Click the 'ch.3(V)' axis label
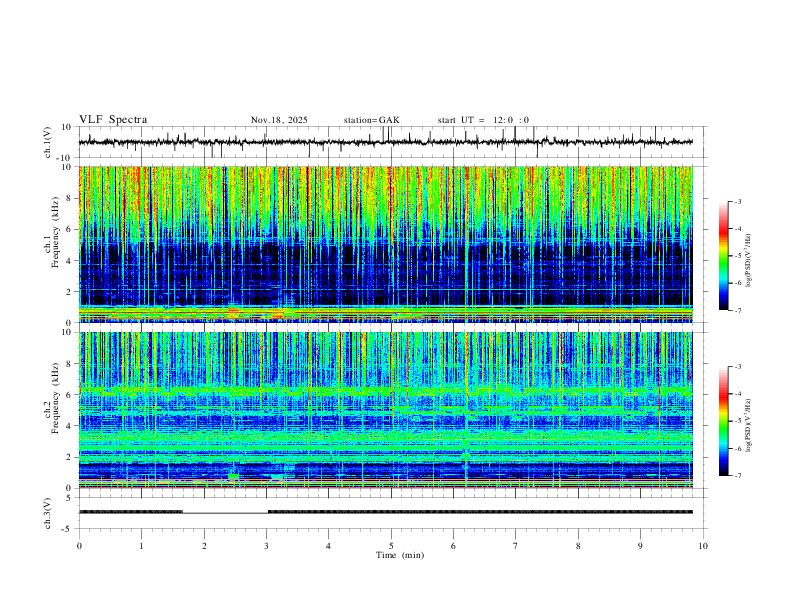Viewport: 792px width, 612px height. (x=48, y=513)
